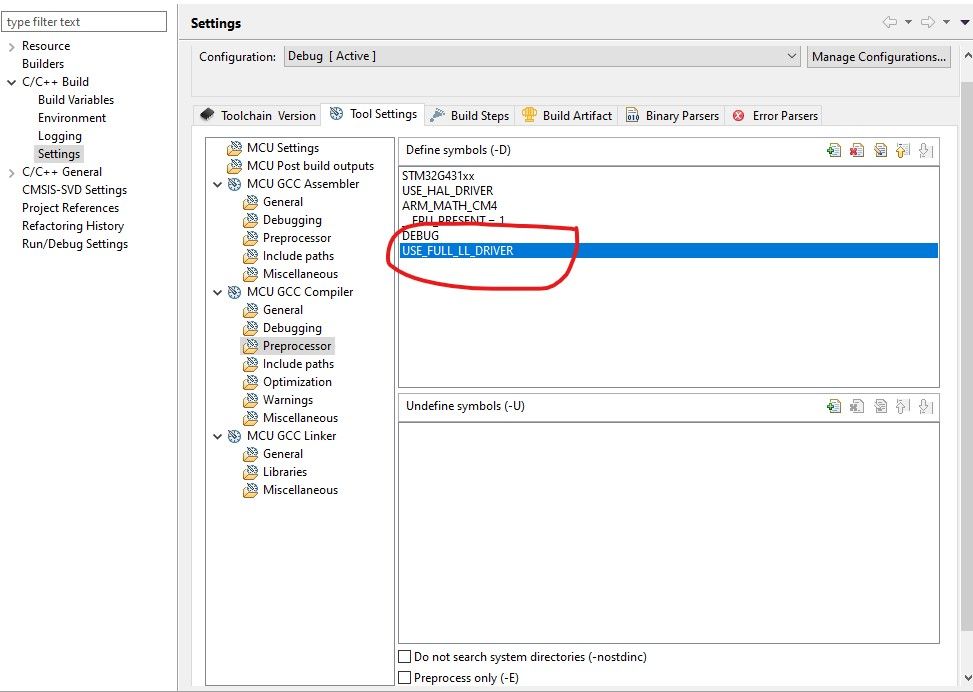973x692 pixels.
Task: Open Builders properties page
Action: [43, 64]
